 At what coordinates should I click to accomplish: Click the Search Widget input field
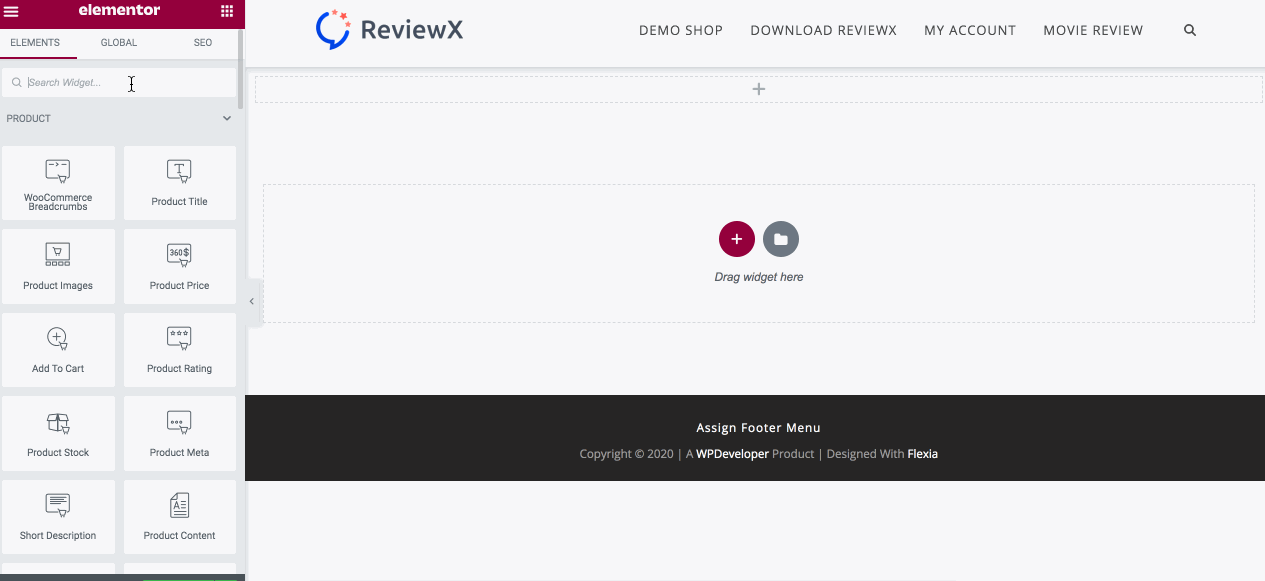click(x=120, y=83)
